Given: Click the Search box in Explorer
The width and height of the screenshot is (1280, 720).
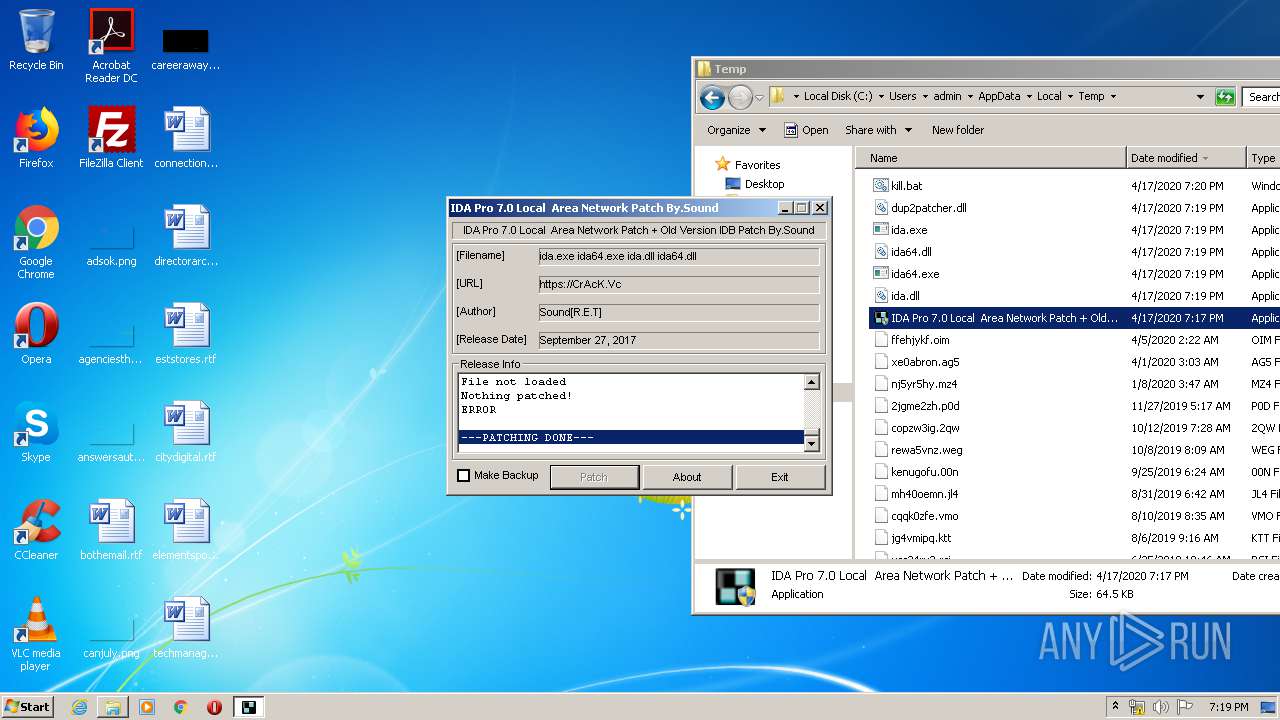Looking at the screenshot, I should coord(1262,97).
